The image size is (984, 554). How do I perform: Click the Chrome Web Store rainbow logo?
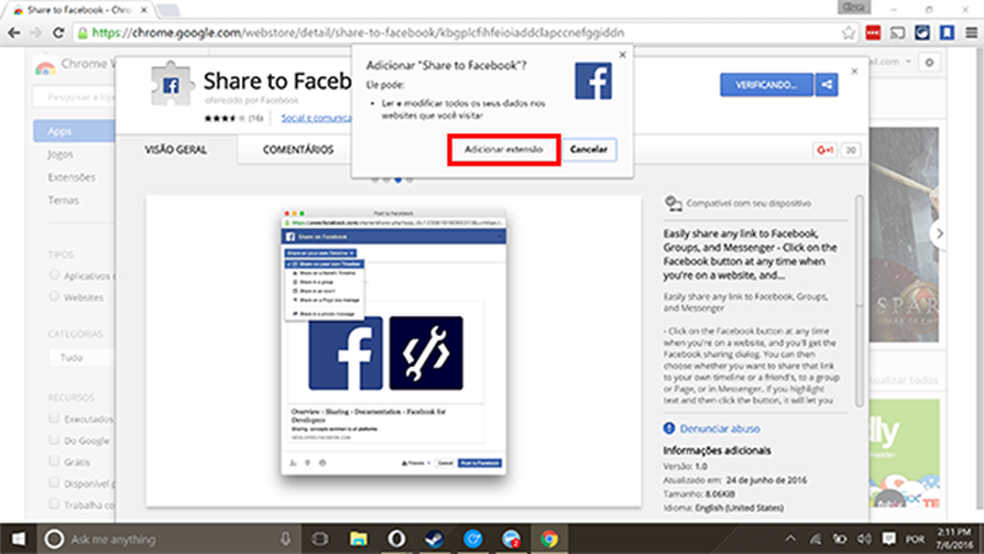45,66
